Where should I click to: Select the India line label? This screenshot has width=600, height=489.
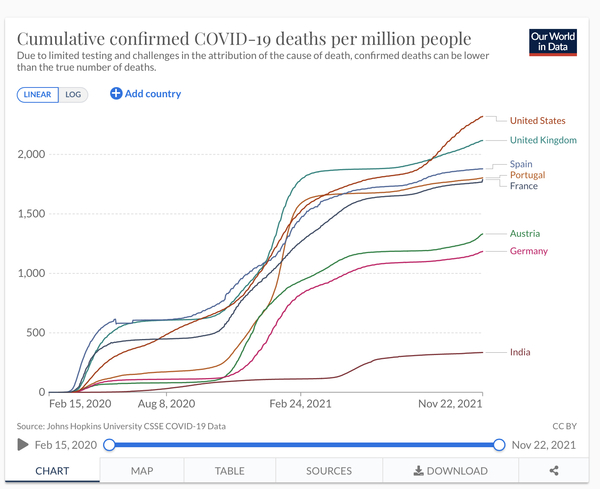pyautogui.click(x=520, y=352)
